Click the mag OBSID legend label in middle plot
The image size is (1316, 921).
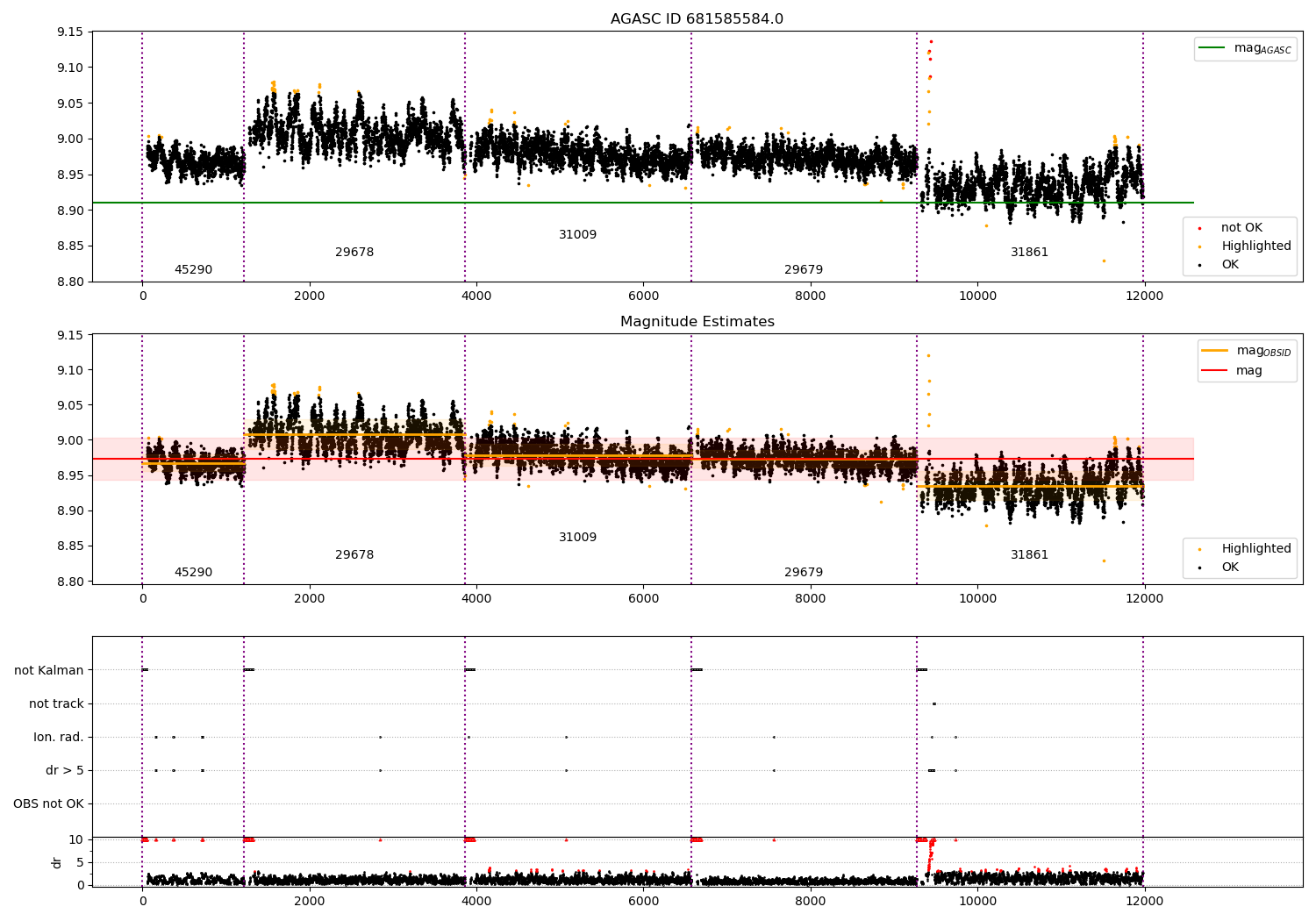(1263, 351)
